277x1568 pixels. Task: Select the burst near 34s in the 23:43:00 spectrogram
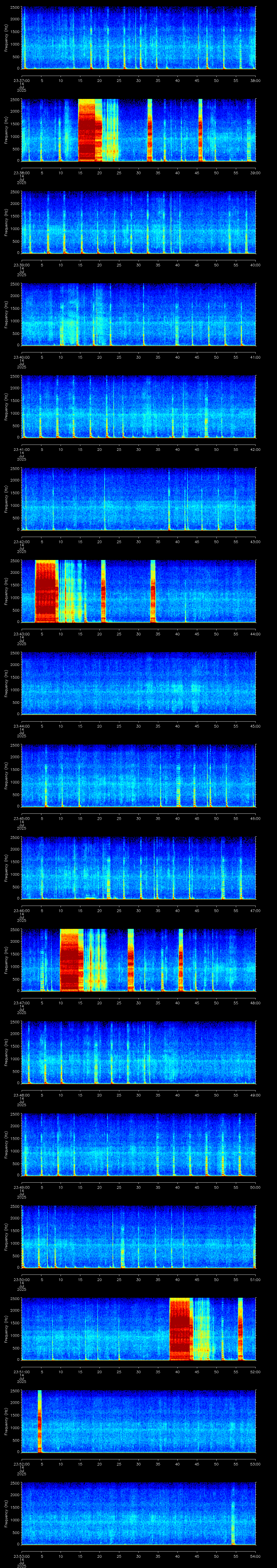[x=153, y=591]
